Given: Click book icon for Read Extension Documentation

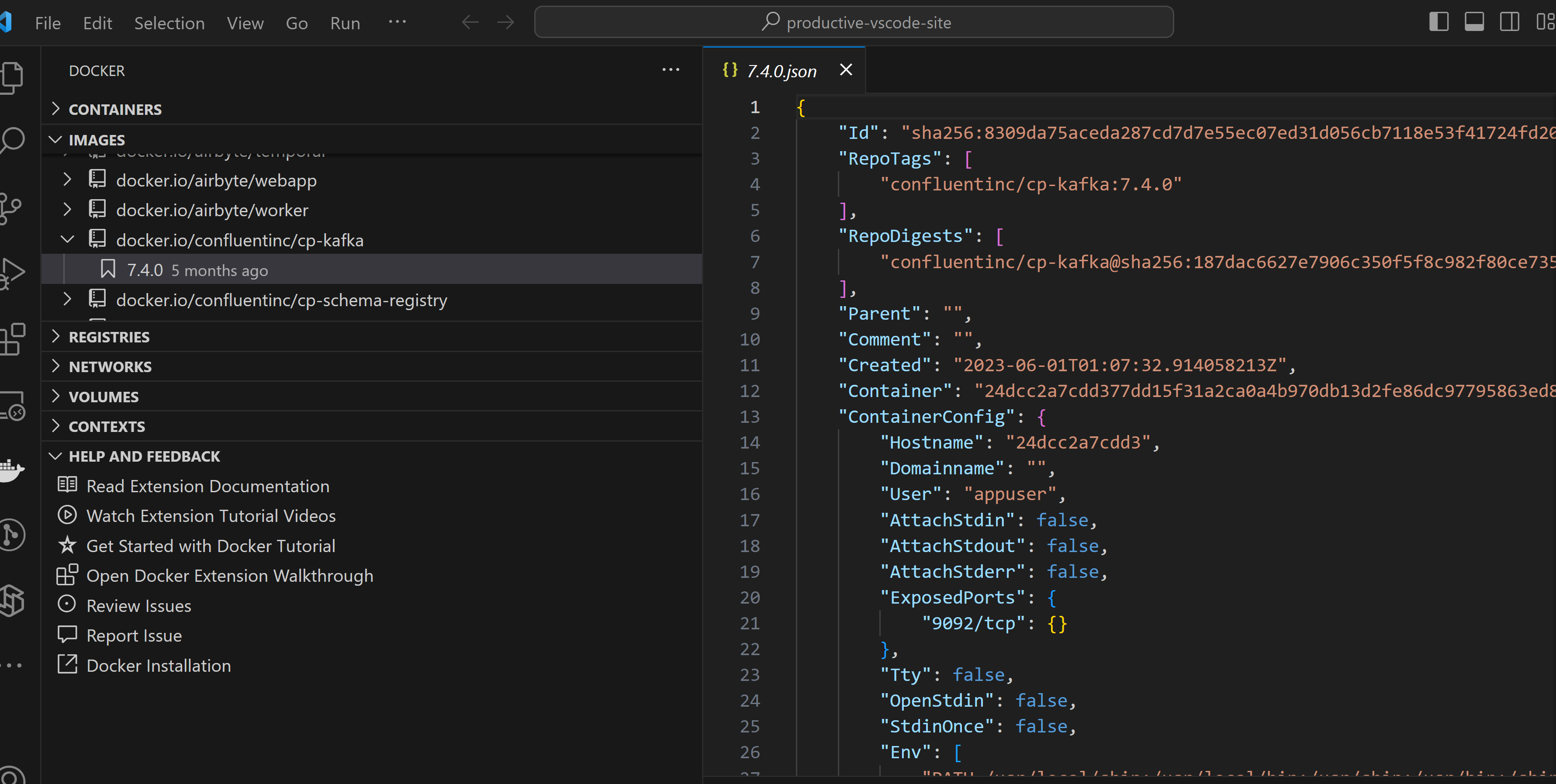Looking at the screenshot, I should [67, 484].
